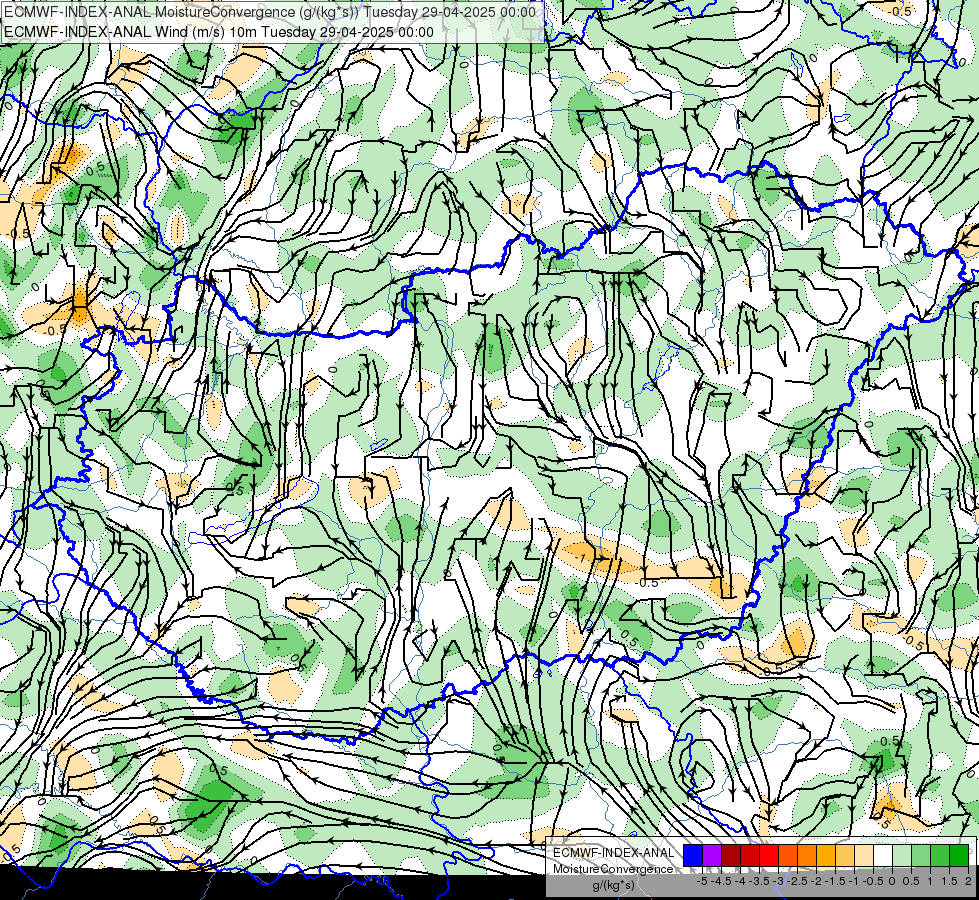
Task: Select the medium green swatch between 1 and 1.5
Action: [939, 856]
